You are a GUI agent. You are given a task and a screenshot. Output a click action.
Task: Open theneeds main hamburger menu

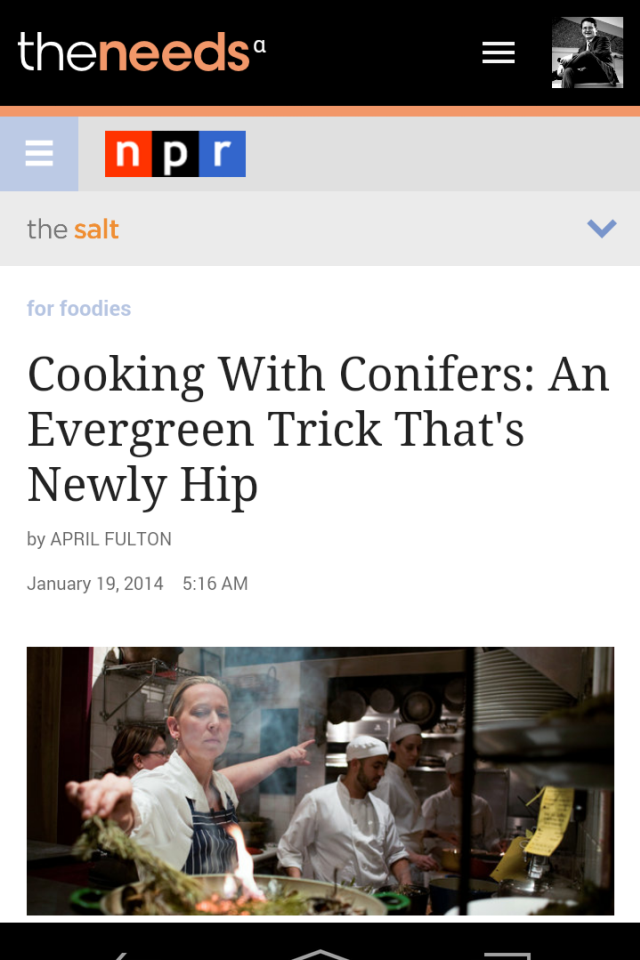point(498,53)
